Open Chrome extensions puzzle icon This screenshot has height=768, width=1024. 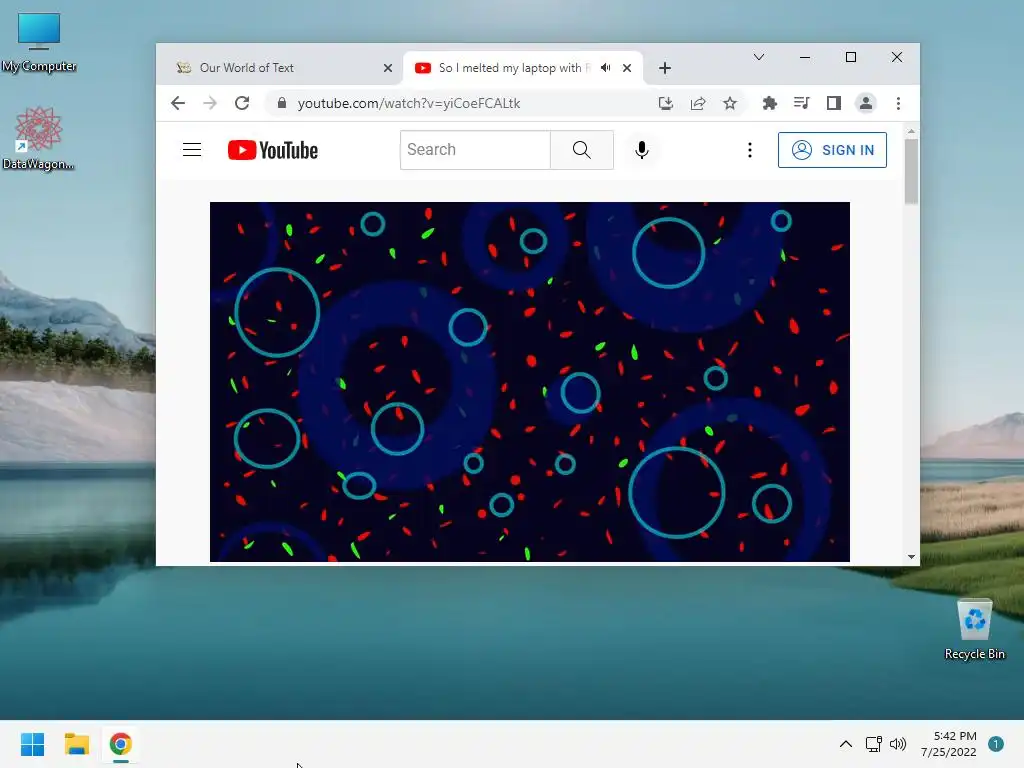770,103
